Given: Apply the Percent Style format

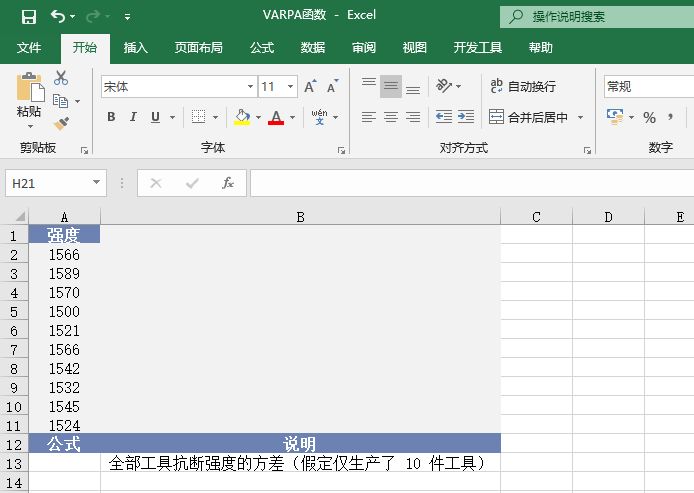Looking at the screenshot, I should [649, 118].
